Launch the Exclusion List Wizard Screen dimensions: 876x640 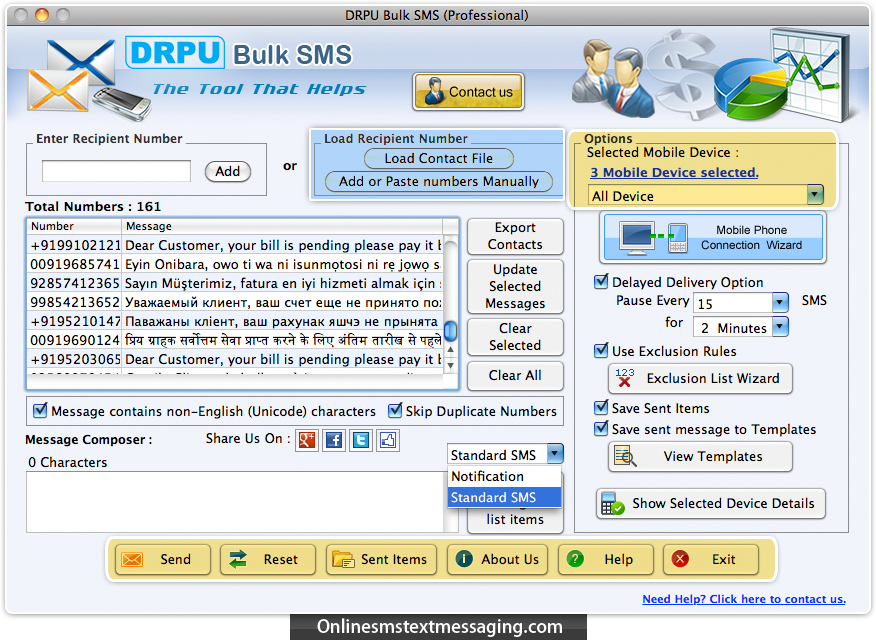(700, 379)
